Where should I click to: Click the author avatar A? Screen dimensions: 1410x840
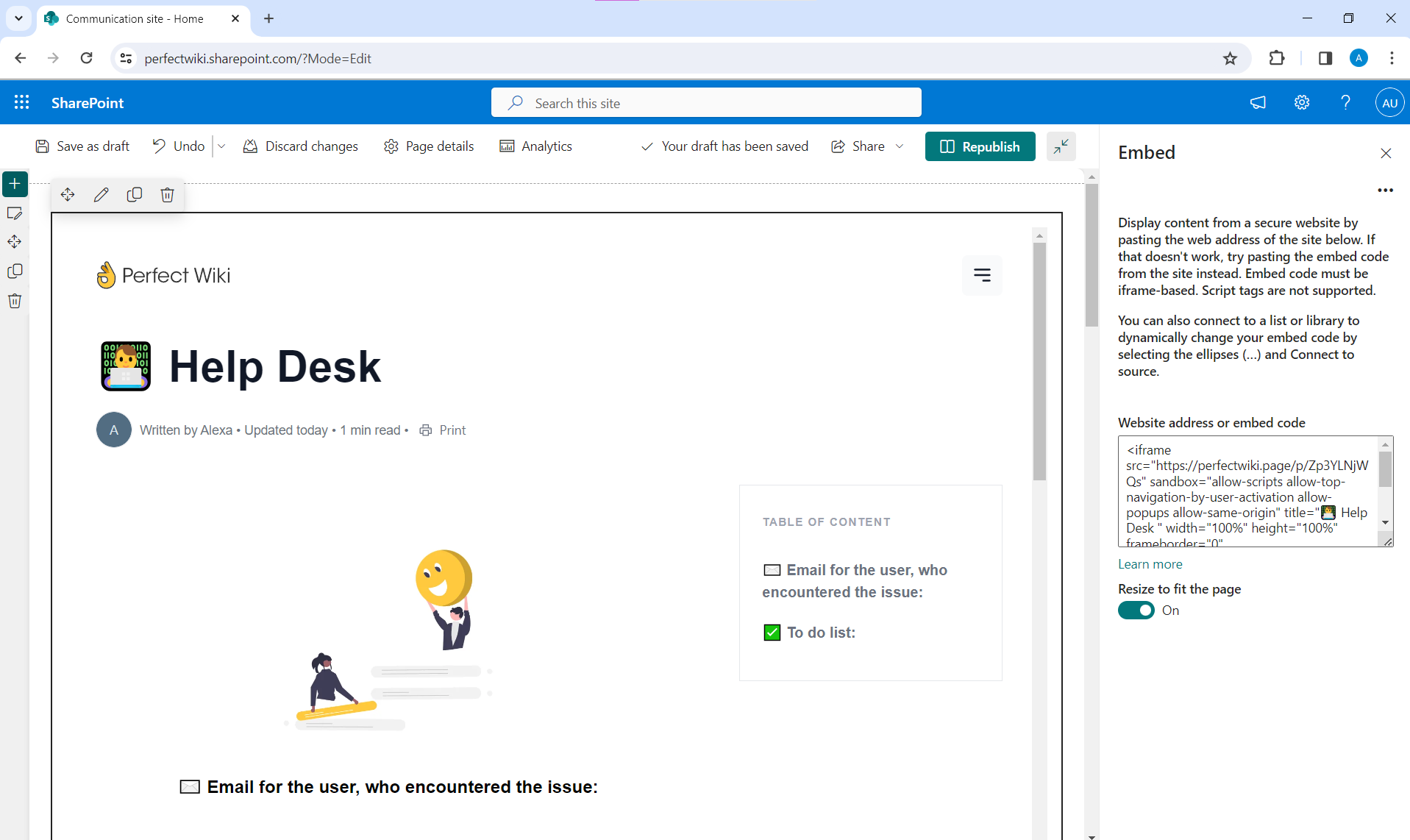(114, 430)
